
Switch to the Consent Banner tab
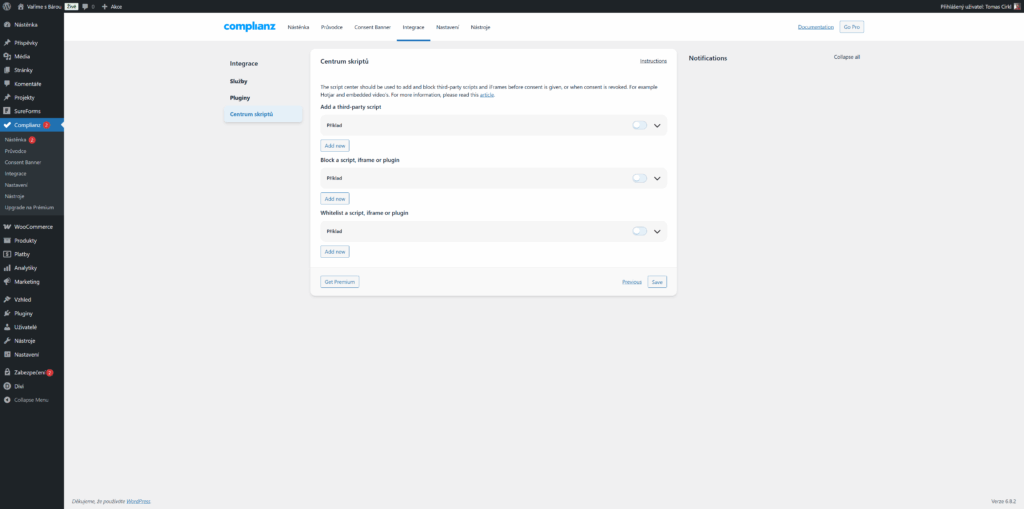coord(372,27)
